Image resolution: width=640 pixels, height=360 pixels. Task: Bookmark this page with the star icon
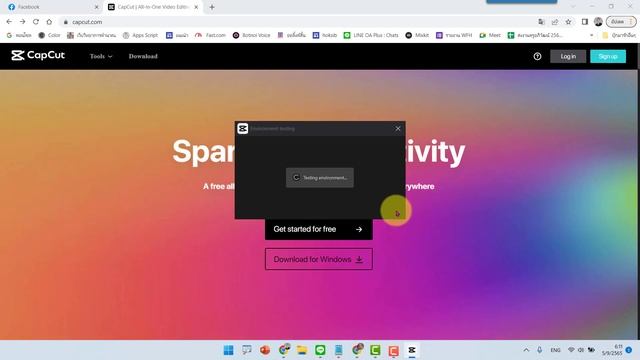568,22
